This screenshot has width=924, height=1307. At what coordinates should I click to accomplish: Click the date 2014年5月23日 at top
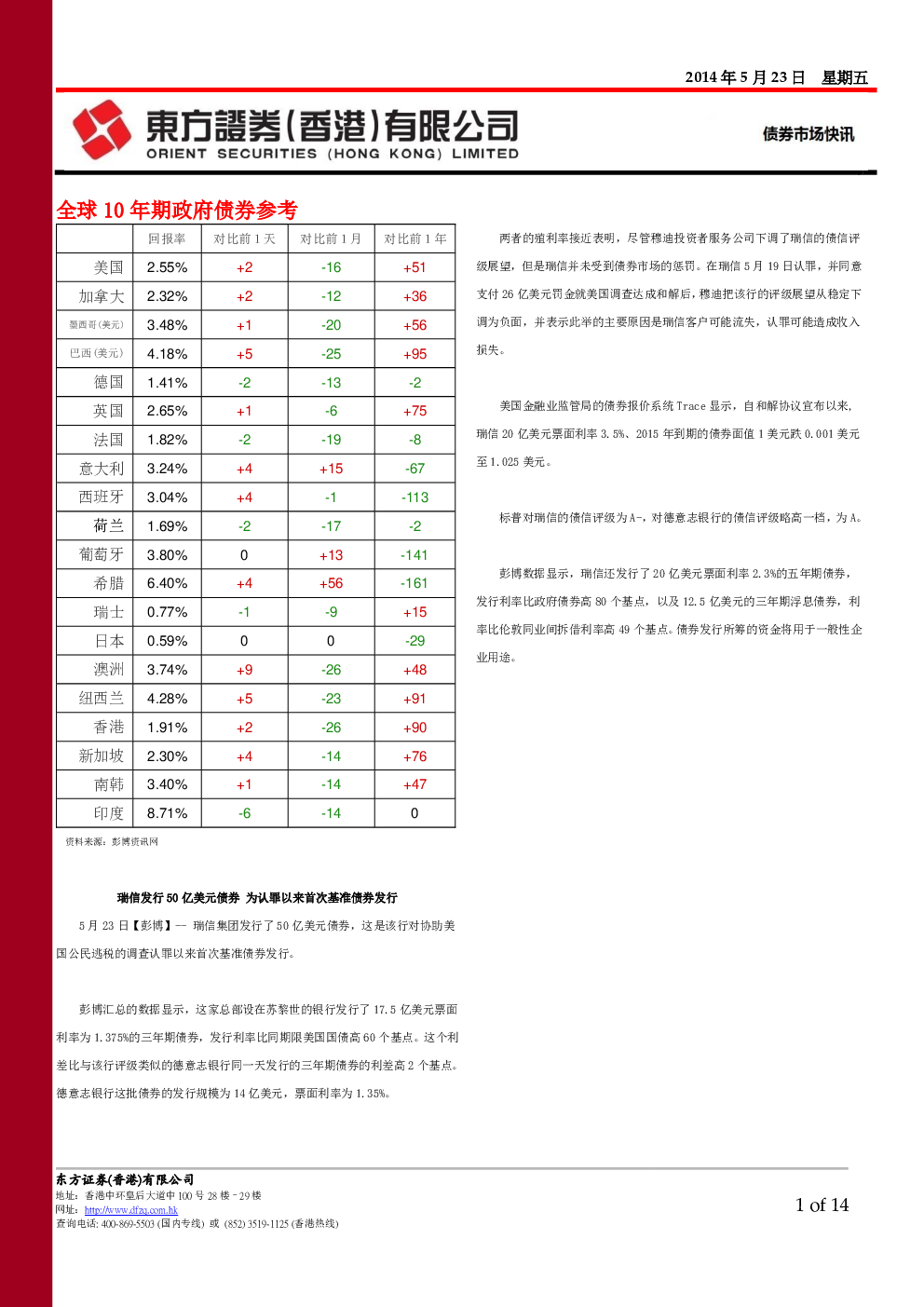point(744,77)
